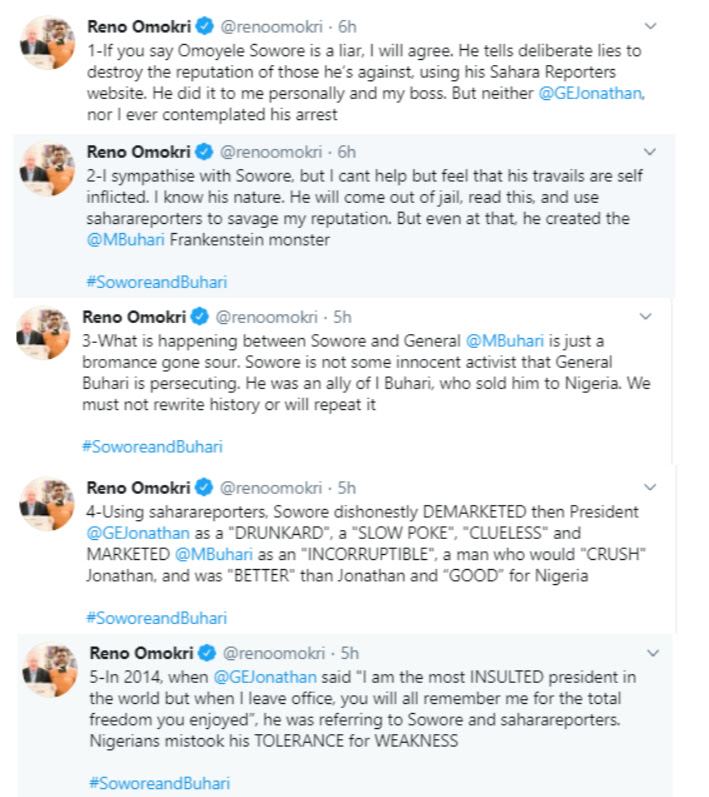
Task: Click the 6h timestamp on first tweet
Action: (346, 26)
